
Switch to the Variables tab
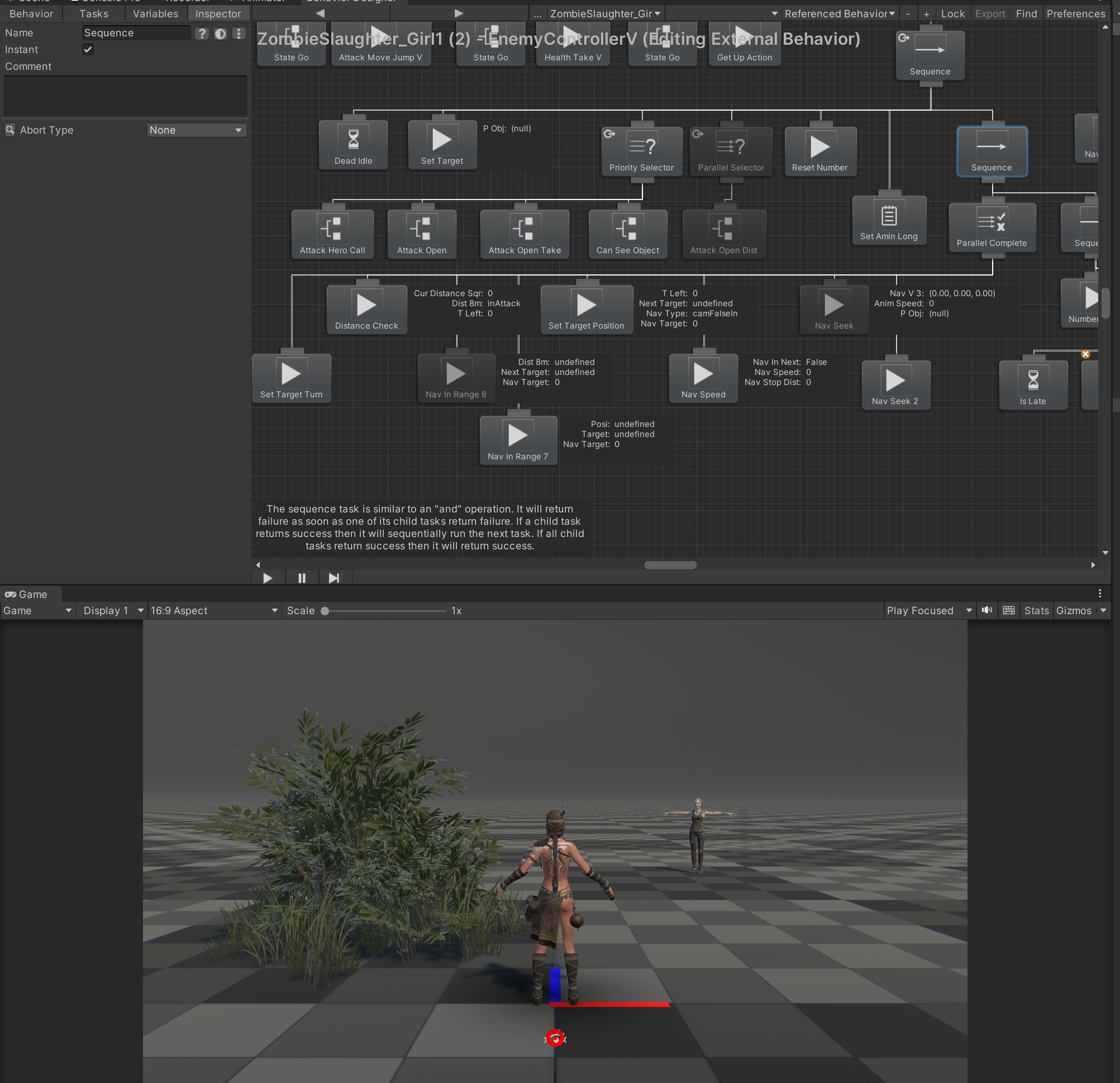[x=155, y=14]
